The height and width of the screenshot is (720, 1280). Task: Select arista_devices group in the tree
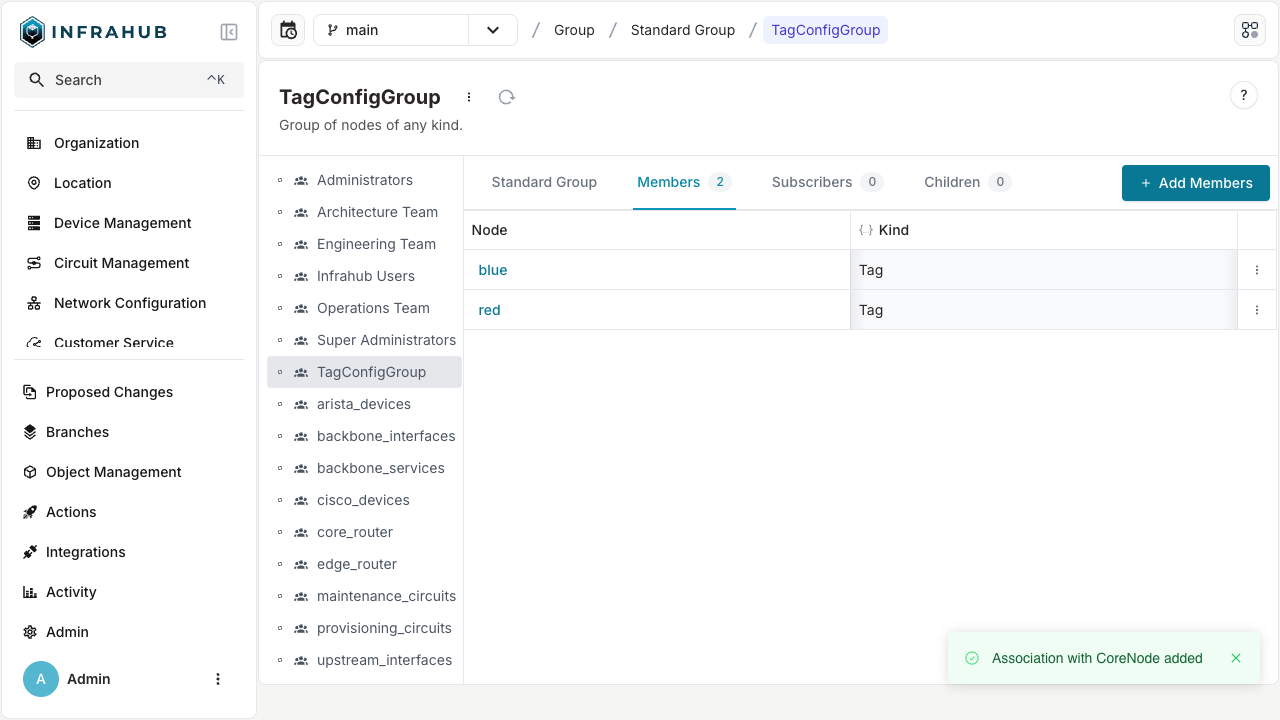point(363,404)
